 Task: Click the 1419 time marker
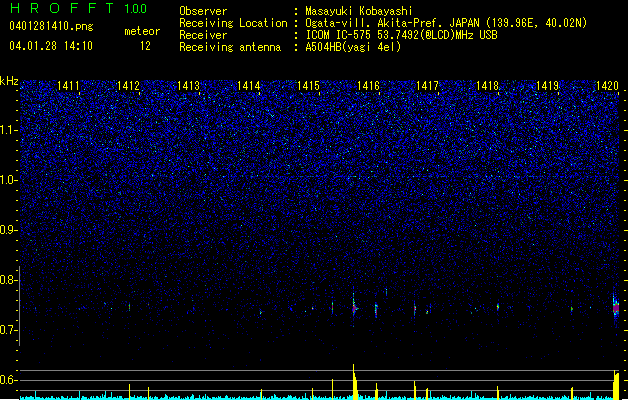pyautogui.click(x=547, y=86)
